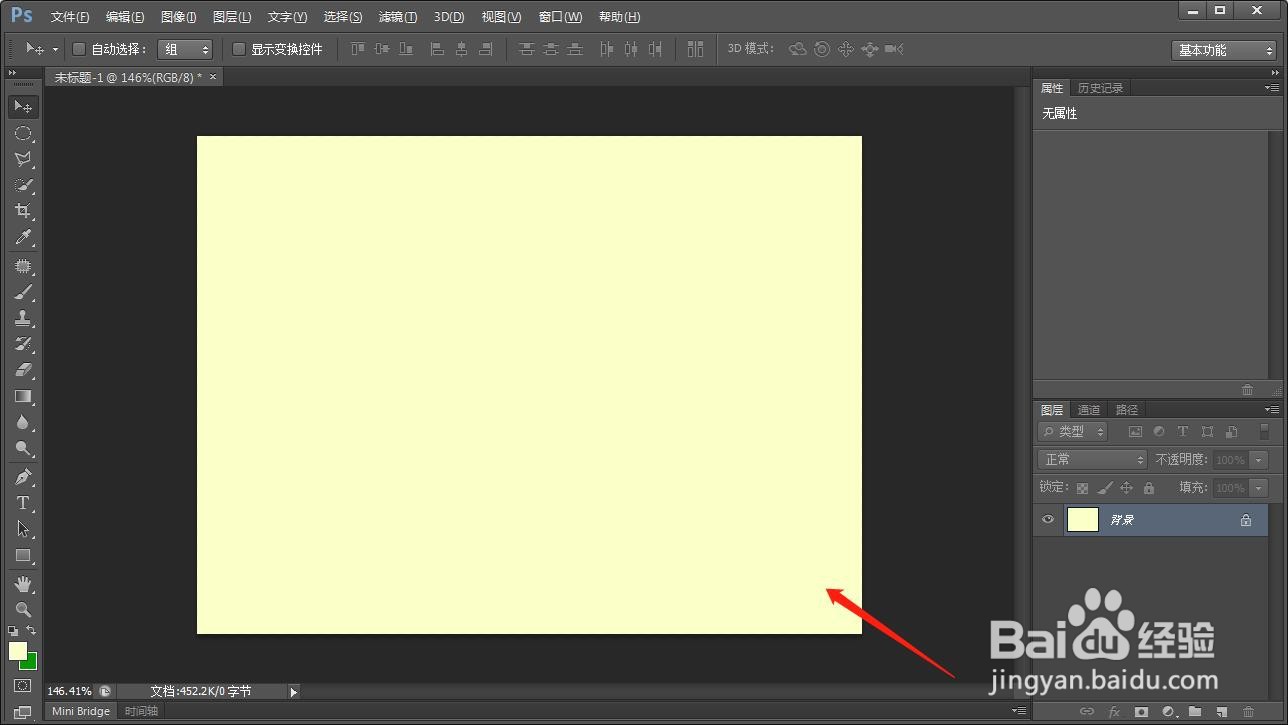
Task: Select the Crop tool
Action: tap(23, 211)
